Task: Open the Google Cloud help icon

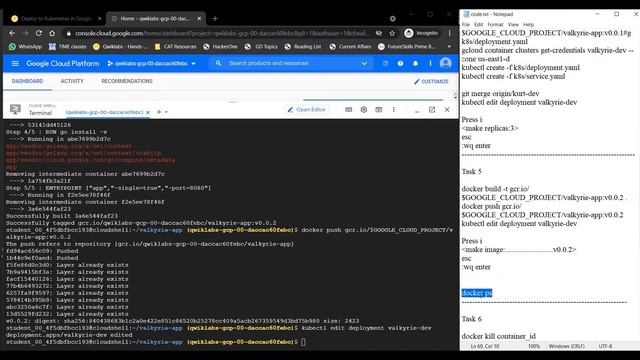Action: click(400, 64)
